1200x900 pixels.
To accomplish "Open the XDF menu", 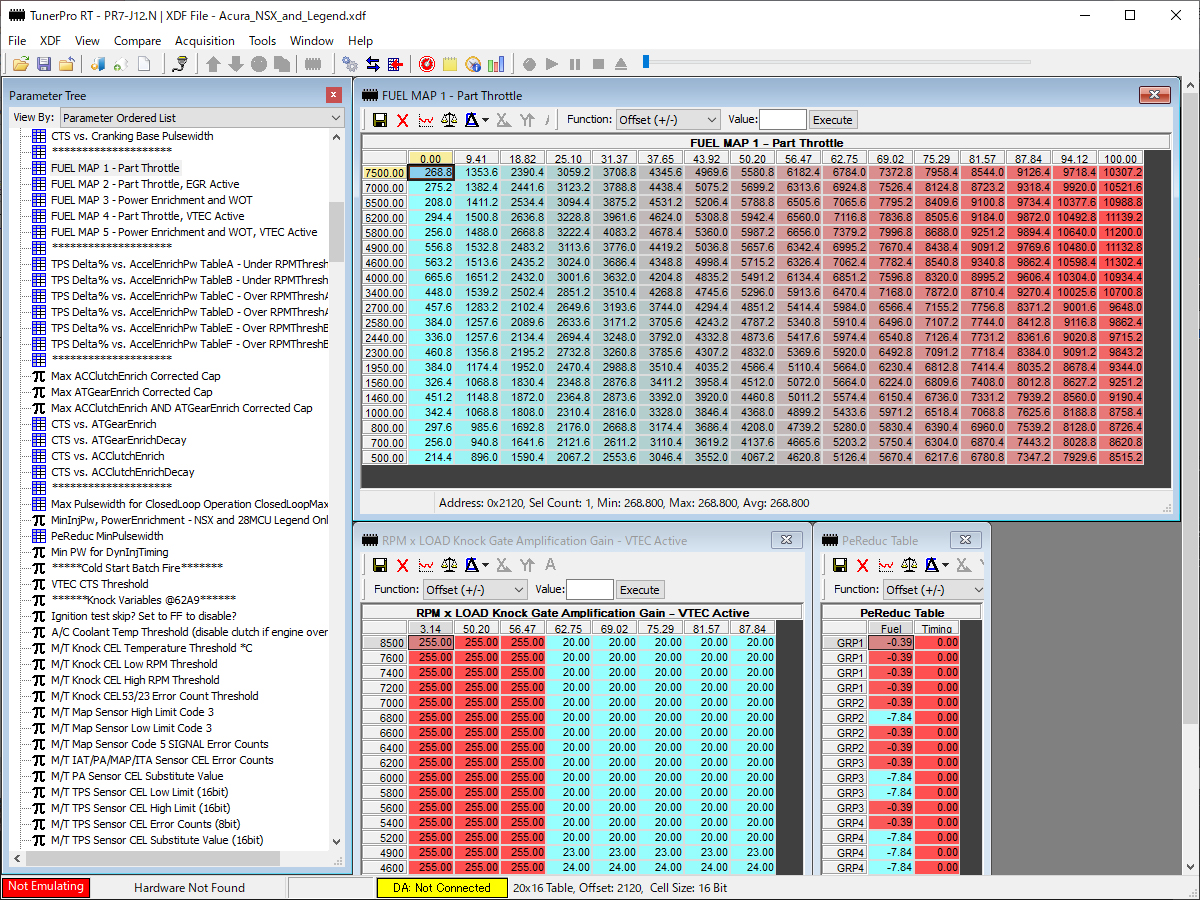I will pos(50,41).
